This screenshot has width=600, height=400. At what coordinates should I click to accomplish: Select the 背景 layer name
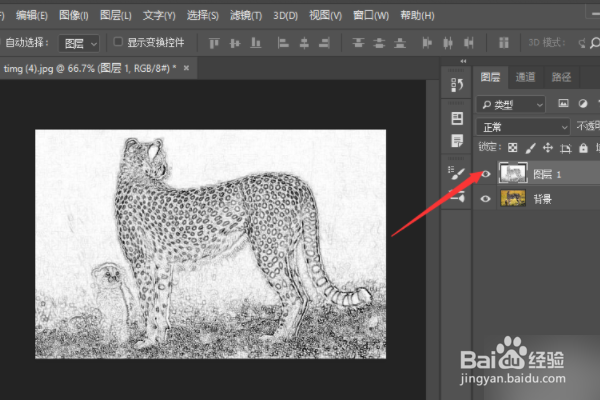[x=542, y=199]
